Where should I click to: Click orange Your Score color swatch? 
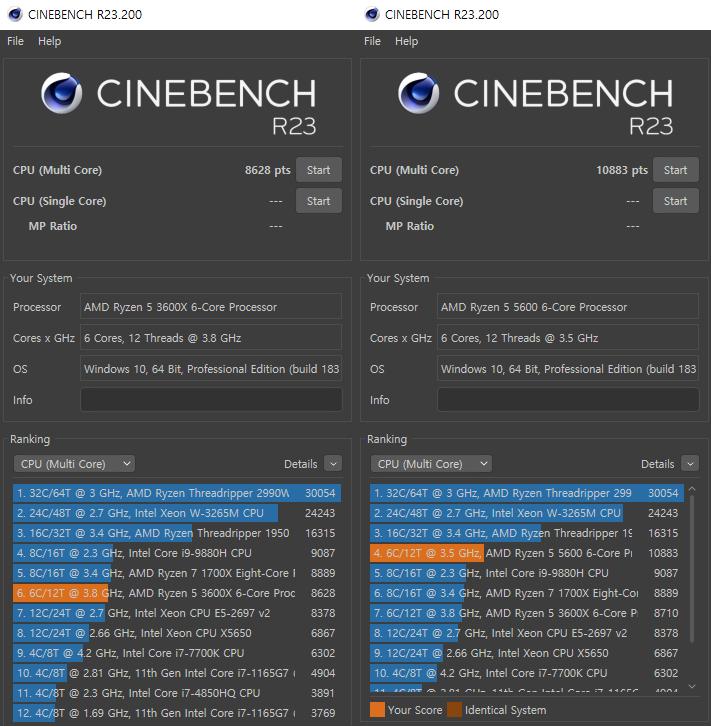tap(377, 710)
